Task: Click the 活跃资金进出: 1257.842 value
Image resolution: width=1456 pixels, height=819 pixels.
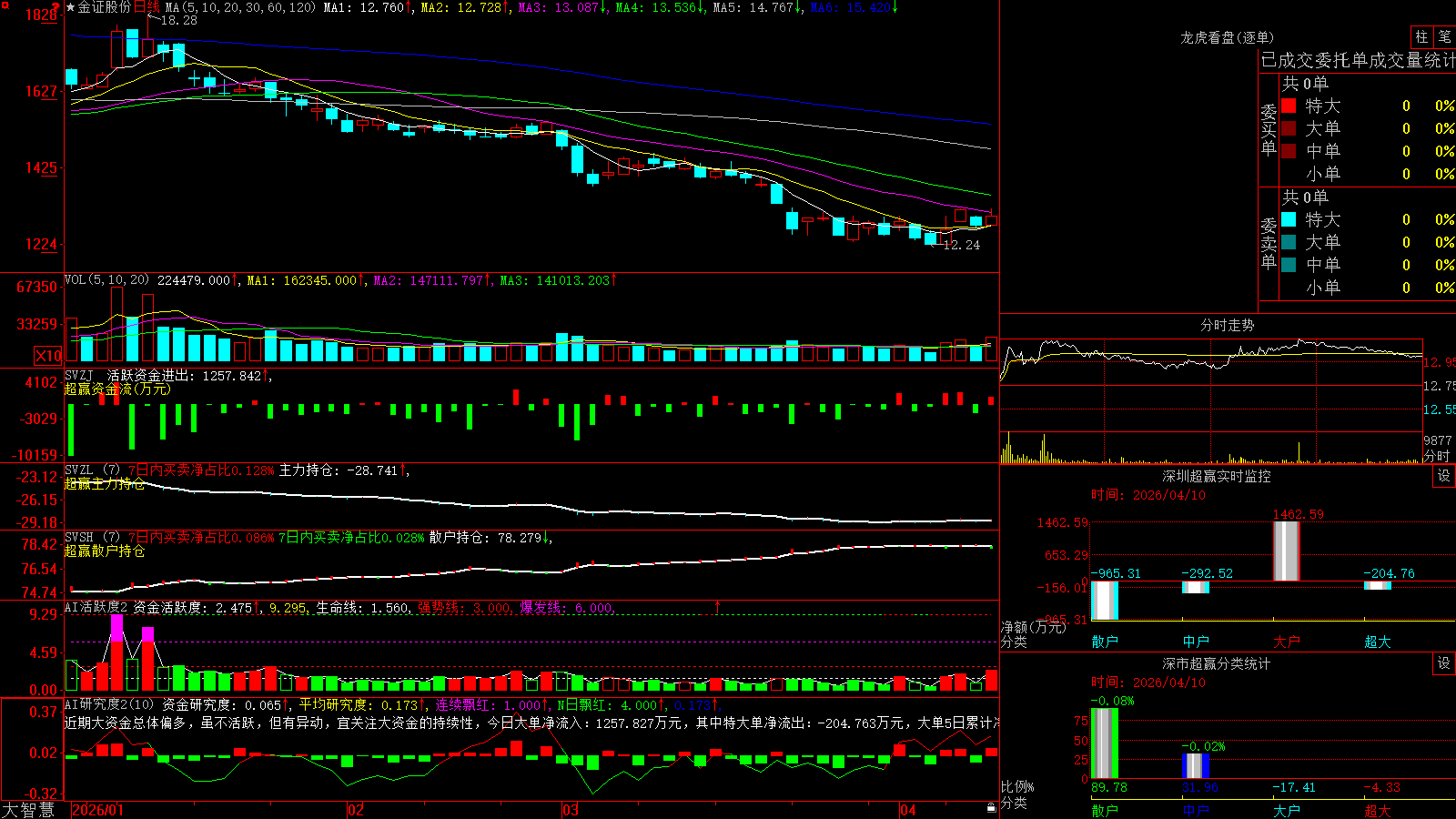Action: coord(189,375)
